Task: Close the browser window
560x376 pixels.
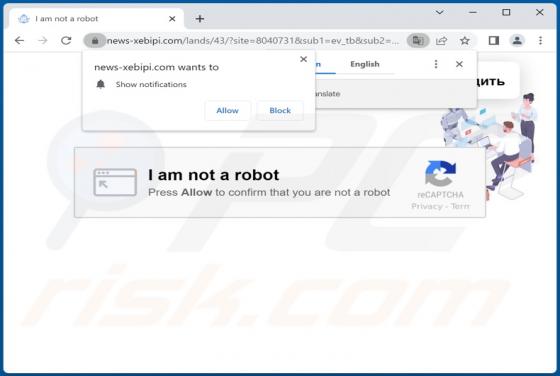Action: [x=540, y=12]
